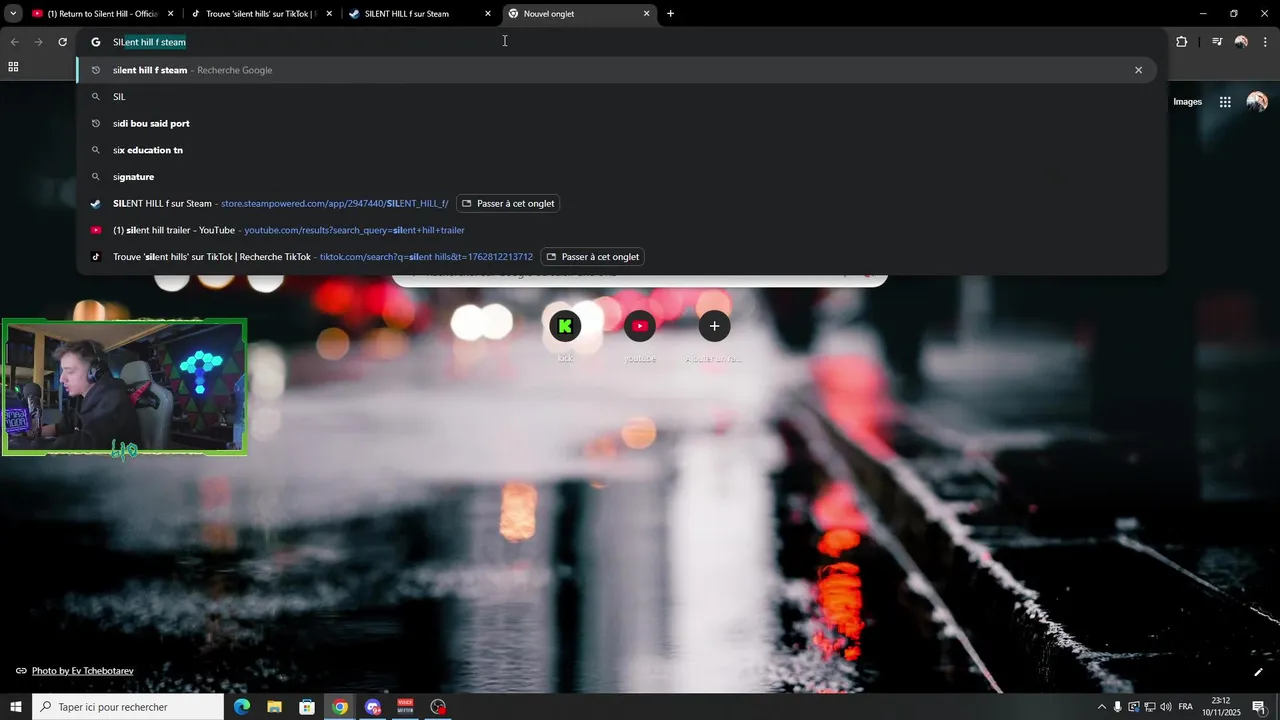Open Photo by Ev Tchebotarev link
Image resolution: width=1280 pixels, height=720 pixels.
(x=82, y=671)
